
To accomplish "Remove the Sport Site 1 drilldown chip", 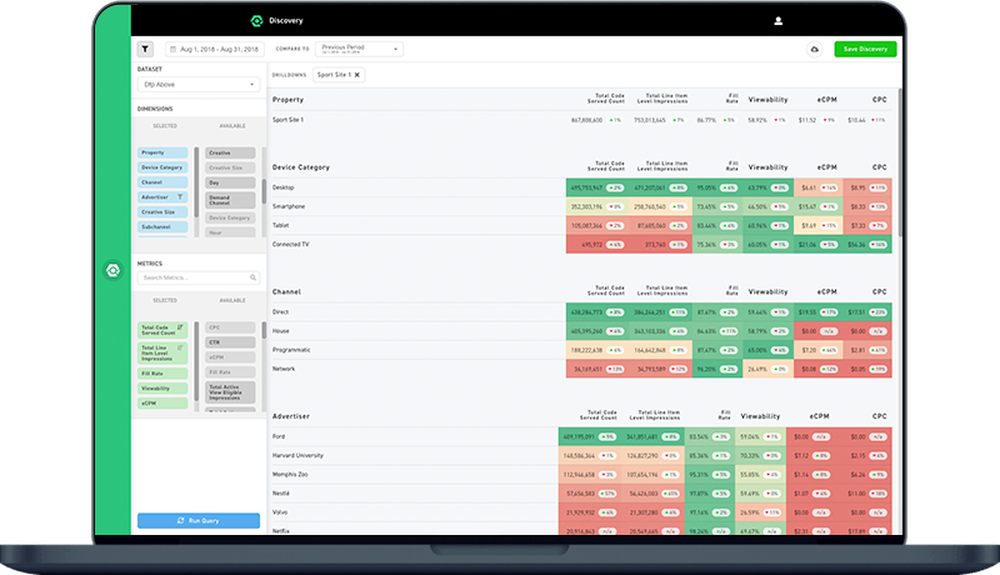I will tap(357, 75).
